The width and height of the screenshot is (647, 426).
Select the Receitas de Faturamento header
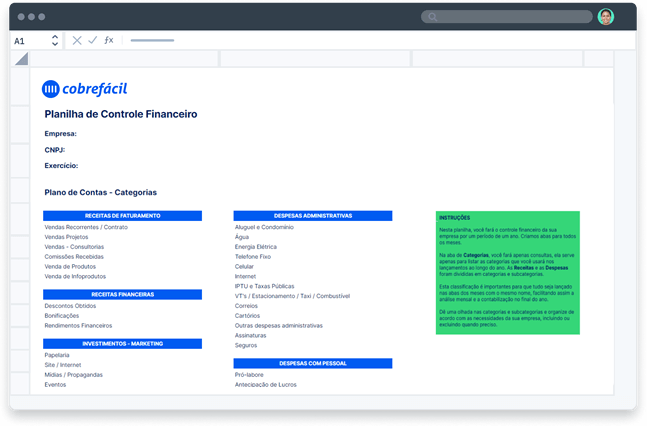click(x=123, y=216)
